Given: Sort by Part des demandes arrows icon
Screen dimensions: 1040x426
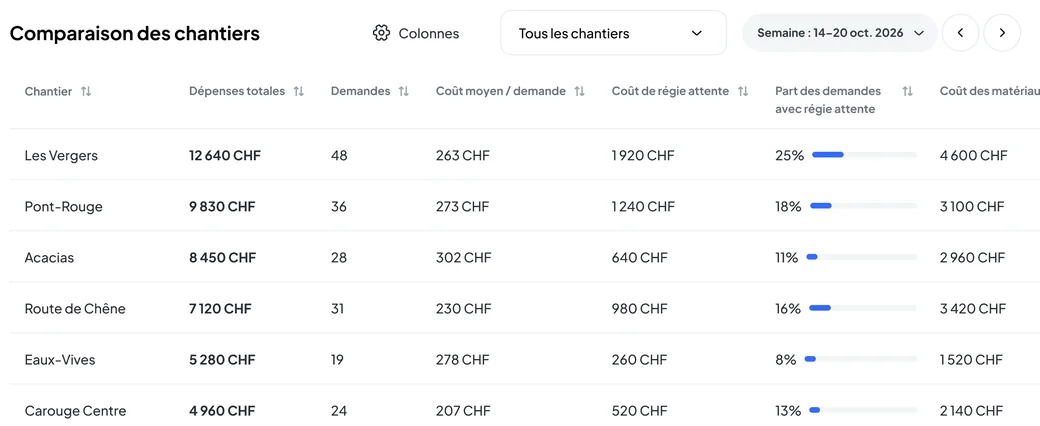Looking at the screenshot, I should click(x=907, y=92).
